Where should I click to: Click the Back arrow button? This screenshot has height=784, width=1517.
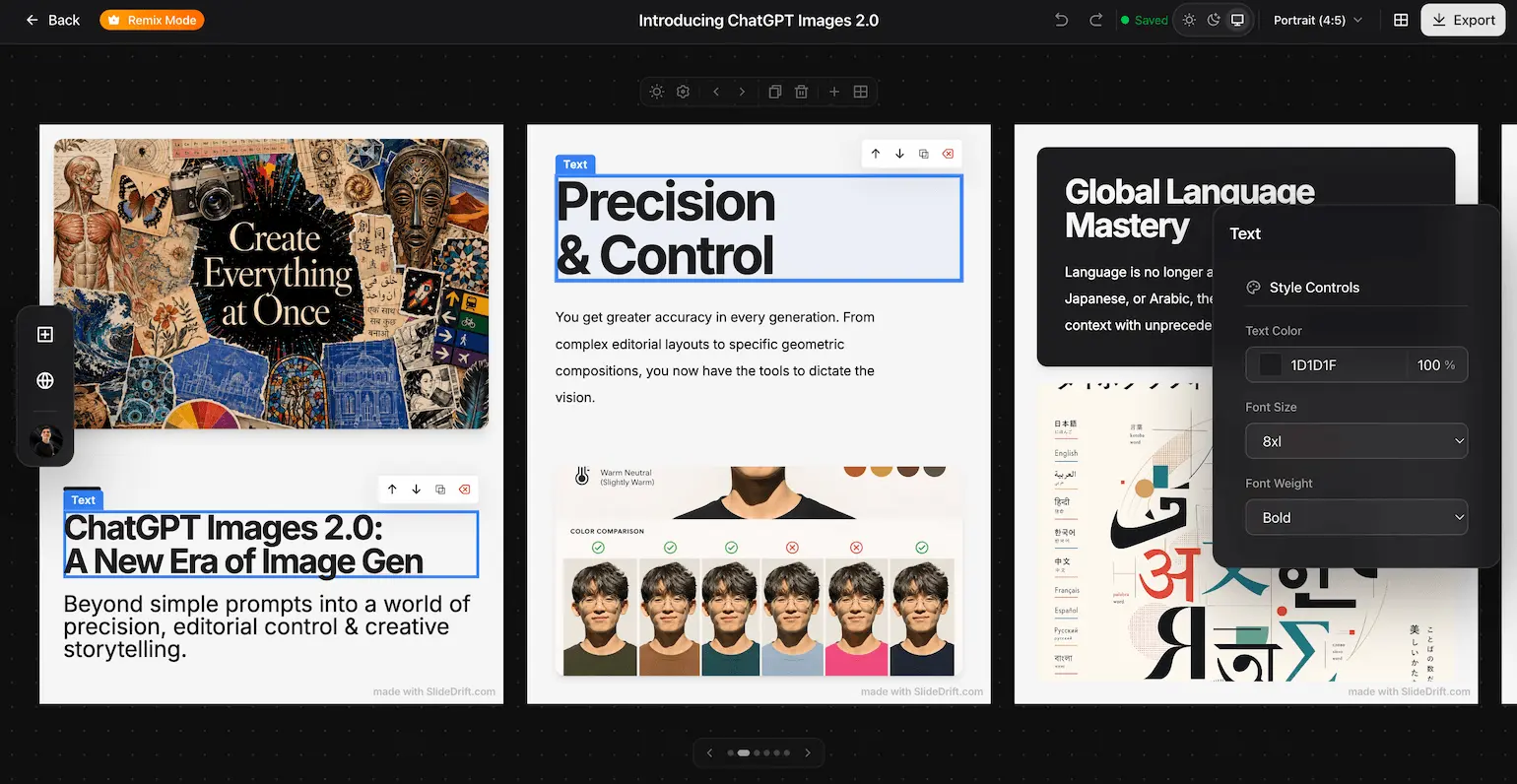52,20
